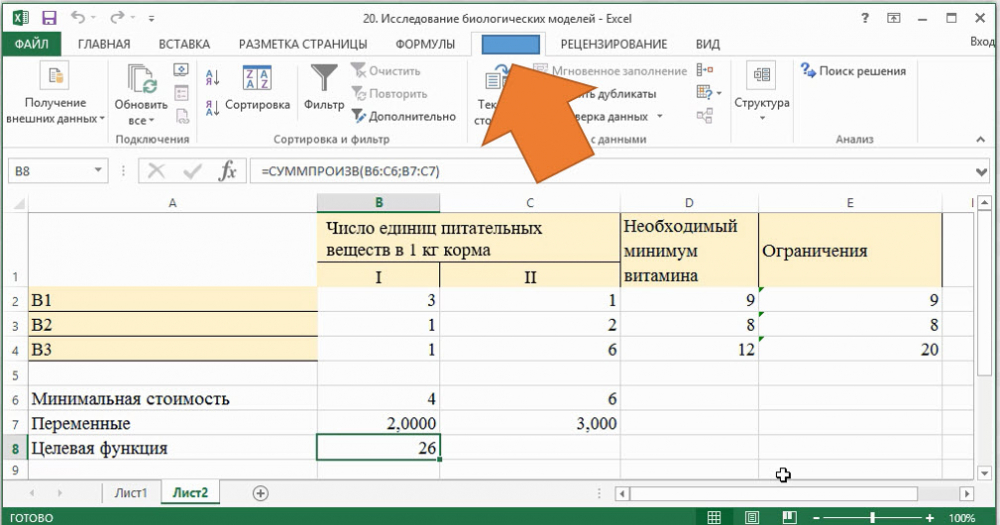The image size is (1000, 525).
Task: Click the Save icon in quick access toolbar
Action: pyautogui.click(x=49, y=17)
